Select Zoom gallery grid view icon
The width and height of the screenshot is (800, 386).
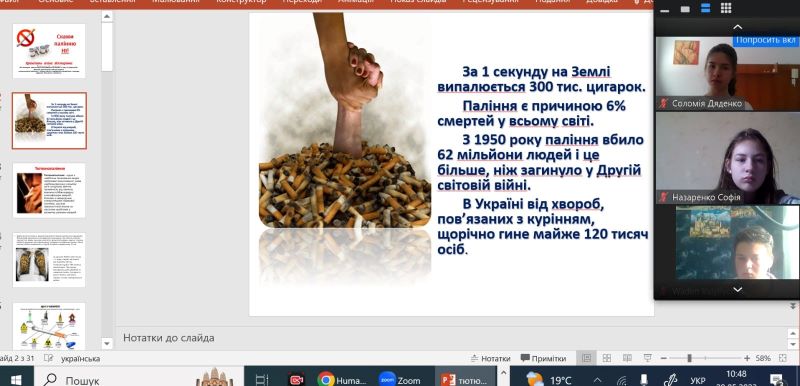(x=726, y=8)
